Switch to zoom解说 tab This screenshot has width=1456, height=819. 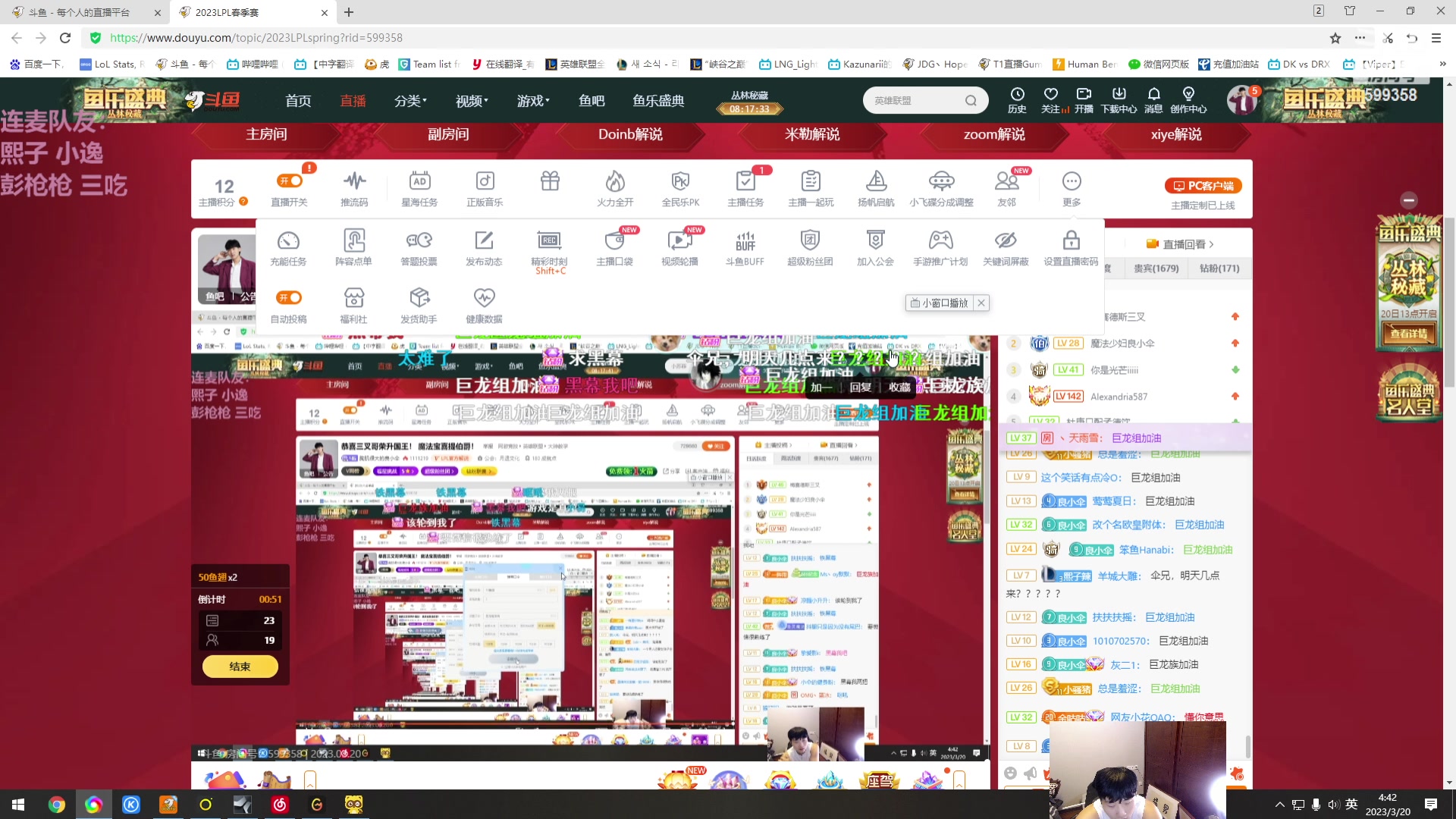[x=994, y=134]
